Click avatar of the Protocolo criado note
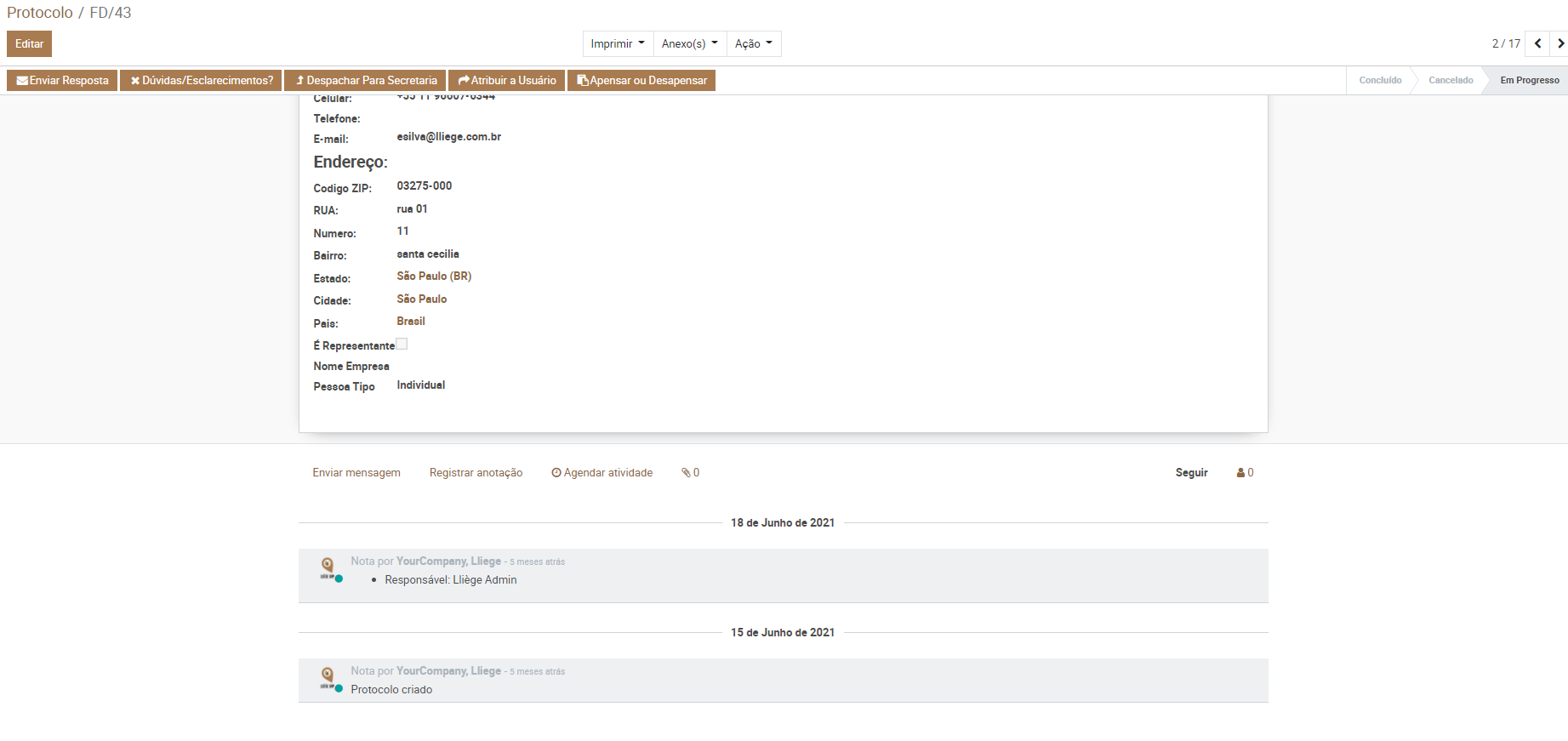1568x741 pixels. [x=328, y=678]
